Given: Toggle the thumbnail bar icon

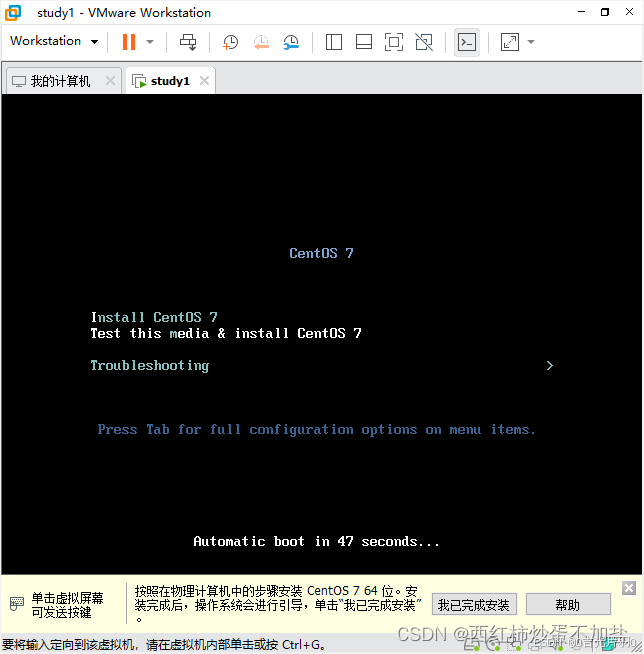Looking at the screenshot, I should pos(364,42).
